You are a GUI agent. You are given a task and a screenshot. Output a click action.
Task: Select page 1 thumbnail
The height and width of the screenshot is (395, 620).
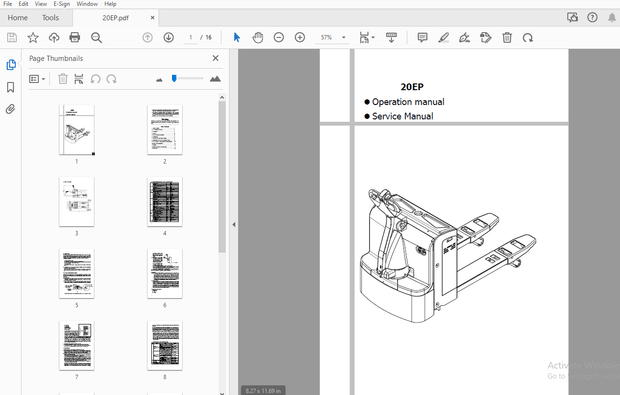click(77, 130)
